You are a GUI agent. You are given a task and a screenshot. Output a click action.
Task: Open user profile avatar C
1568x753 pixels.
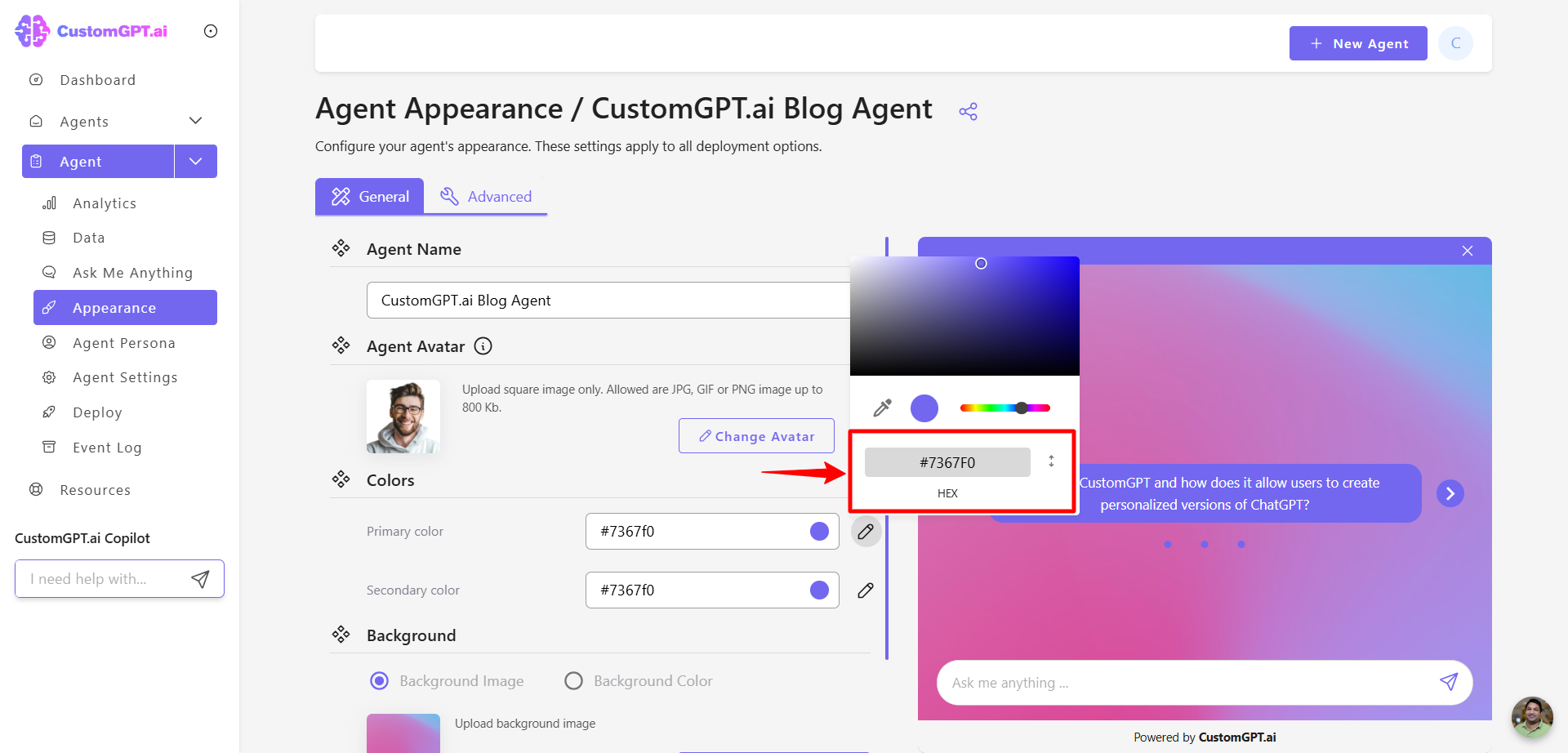coord(1456,43)
